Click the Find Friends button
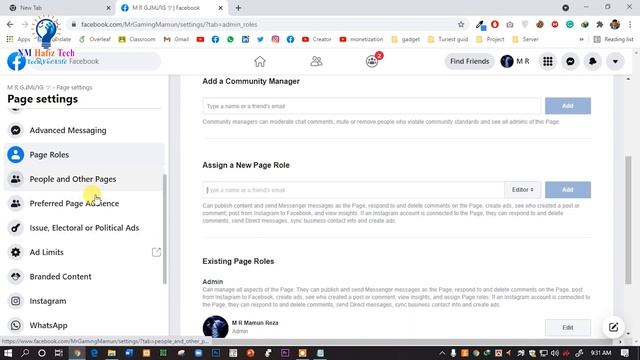 [x=469, y=61]
